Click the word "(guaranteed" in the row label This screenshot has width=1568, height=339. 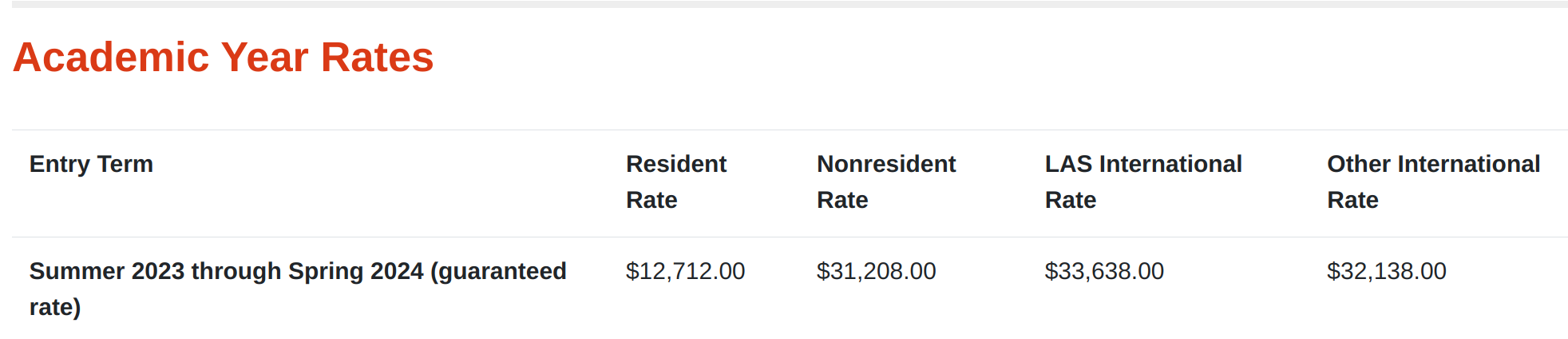point(498,271)
